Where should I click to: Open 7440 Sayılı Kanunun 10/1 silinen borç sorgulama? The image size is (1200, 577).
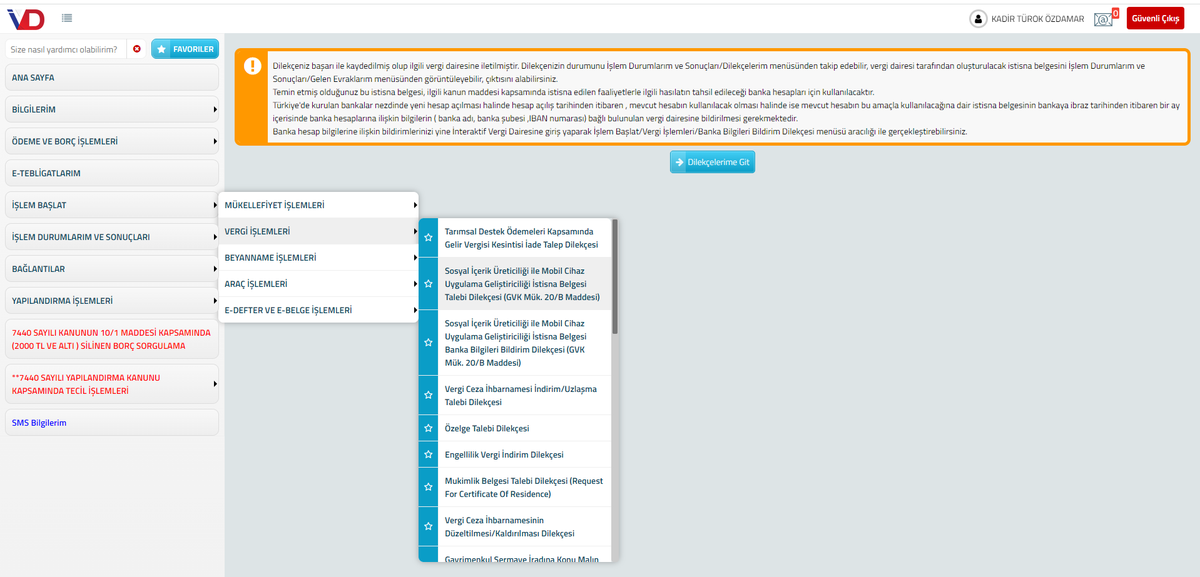click(x=110, y=339)
